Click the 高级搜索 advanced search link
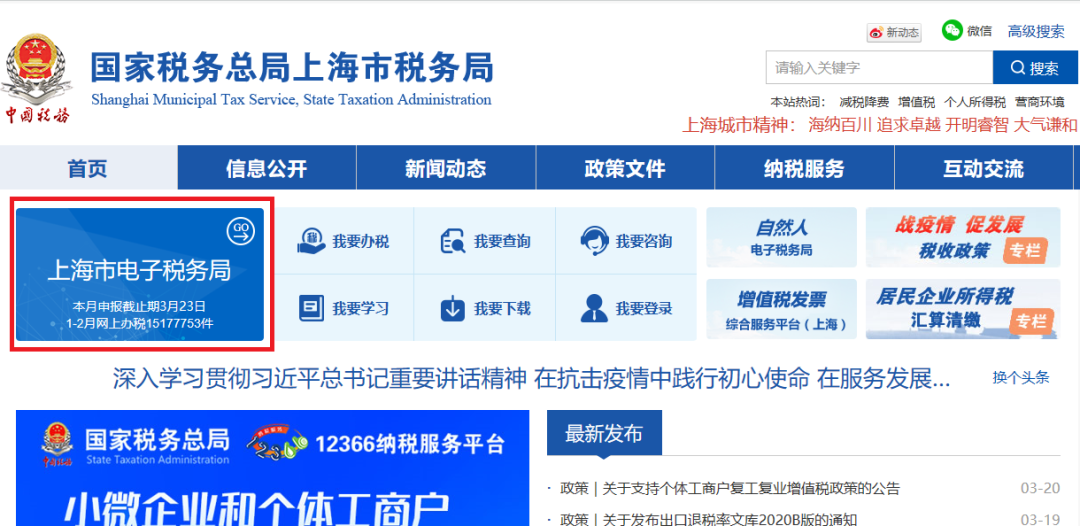This screenshot has width=1080, height=526. pos(1036,32)
